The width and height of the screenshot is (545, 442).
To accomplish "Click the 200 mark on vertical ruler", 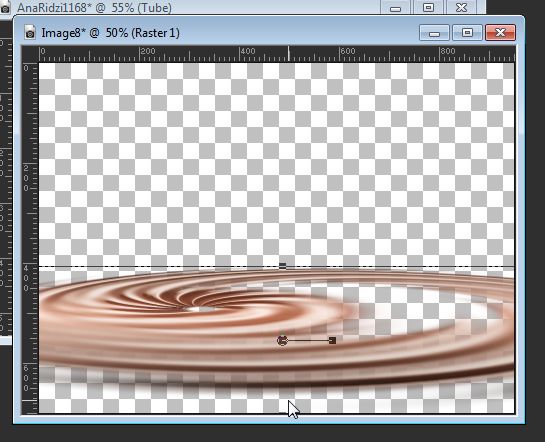I will [26, 178].
